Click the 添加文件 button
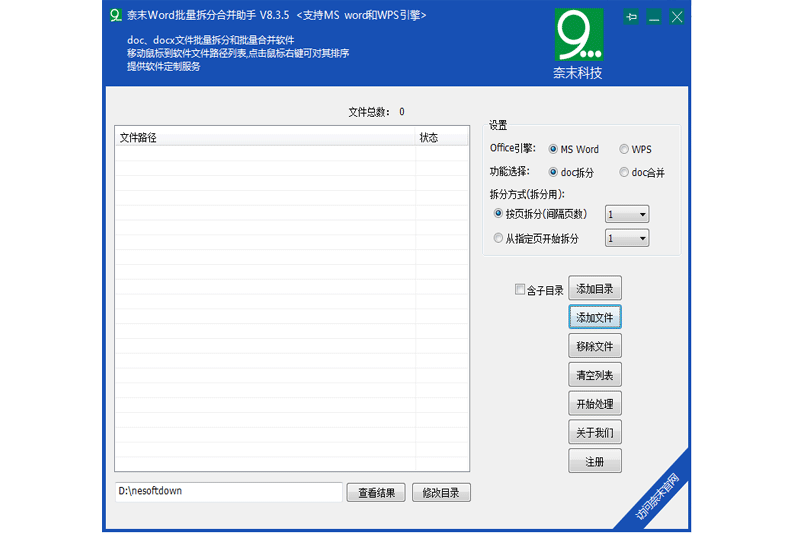This screenshot has height=533, width=800. 595,317
